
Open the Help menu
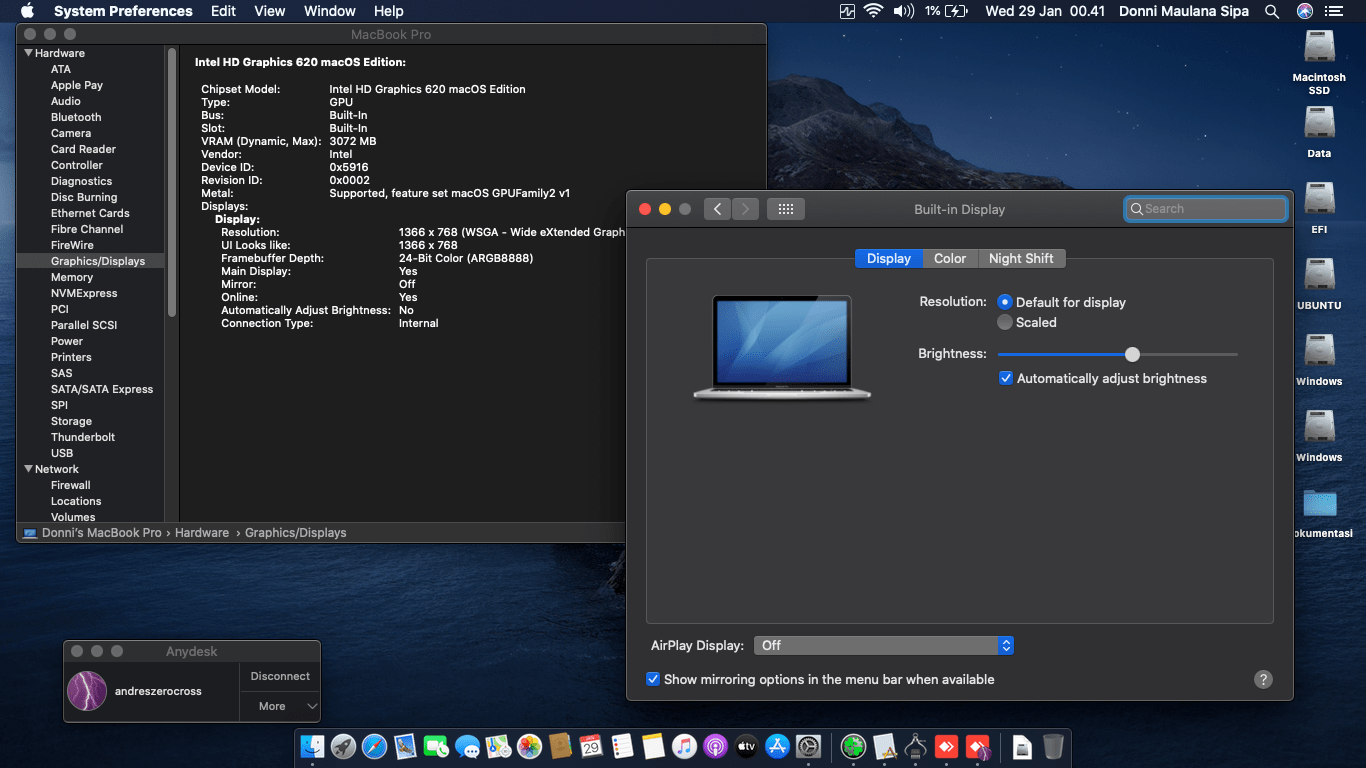pyautogui.click(x=388, y=11)
